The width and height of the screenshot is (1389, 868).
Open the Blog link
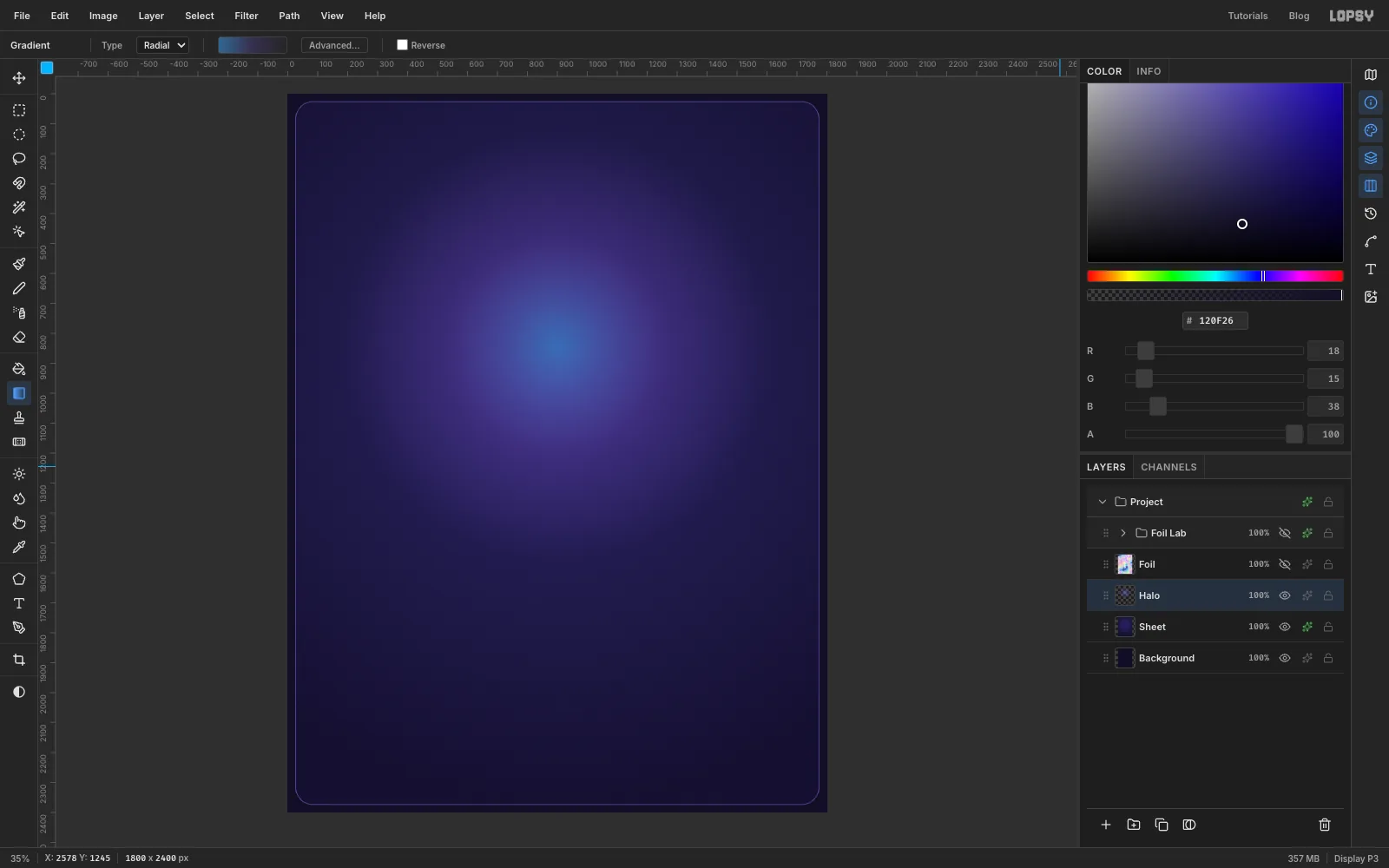coord(1299,16)
